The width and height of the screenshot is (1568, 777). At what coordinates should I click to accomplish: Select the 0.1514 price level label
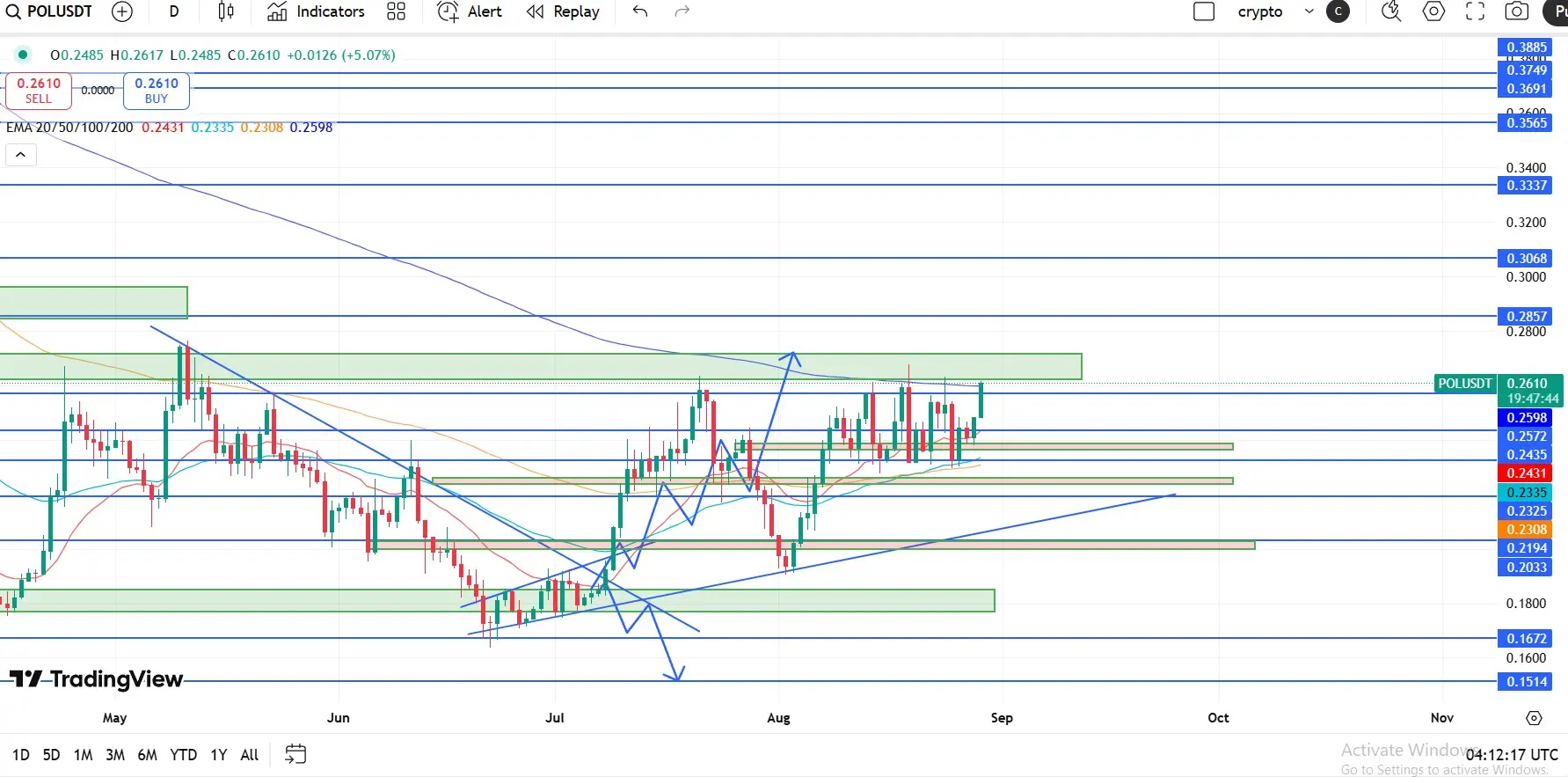(x=1526, y=682)
